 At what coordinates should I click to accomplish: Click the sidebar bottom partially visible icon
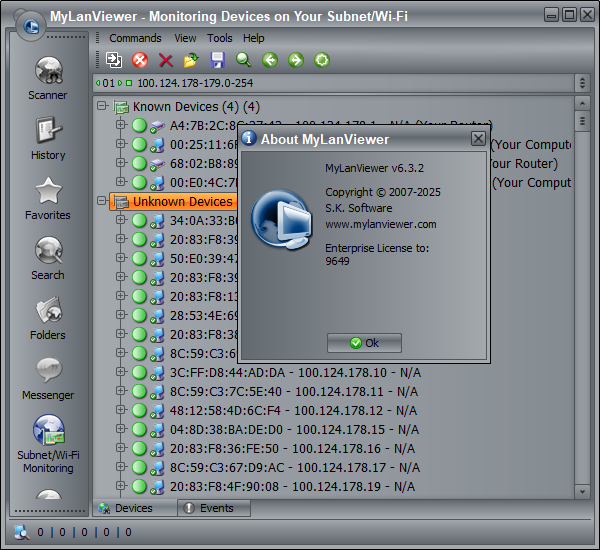click(48, 494)
